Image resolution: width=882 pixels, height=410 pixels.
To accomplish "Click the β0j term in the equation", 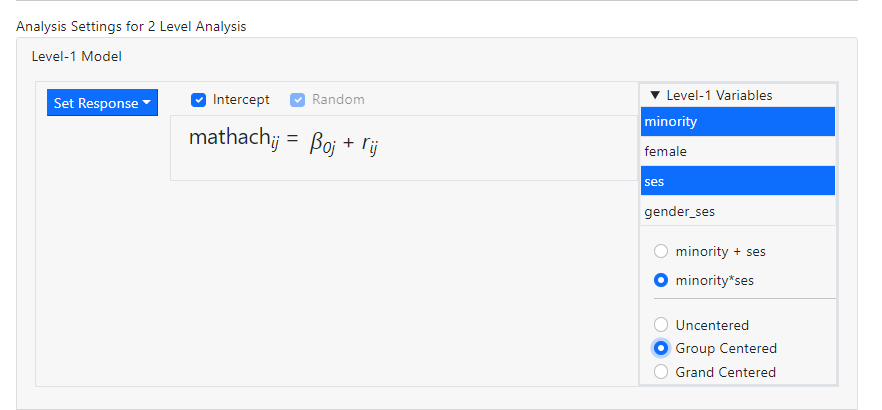I will (x=322, y=143).
